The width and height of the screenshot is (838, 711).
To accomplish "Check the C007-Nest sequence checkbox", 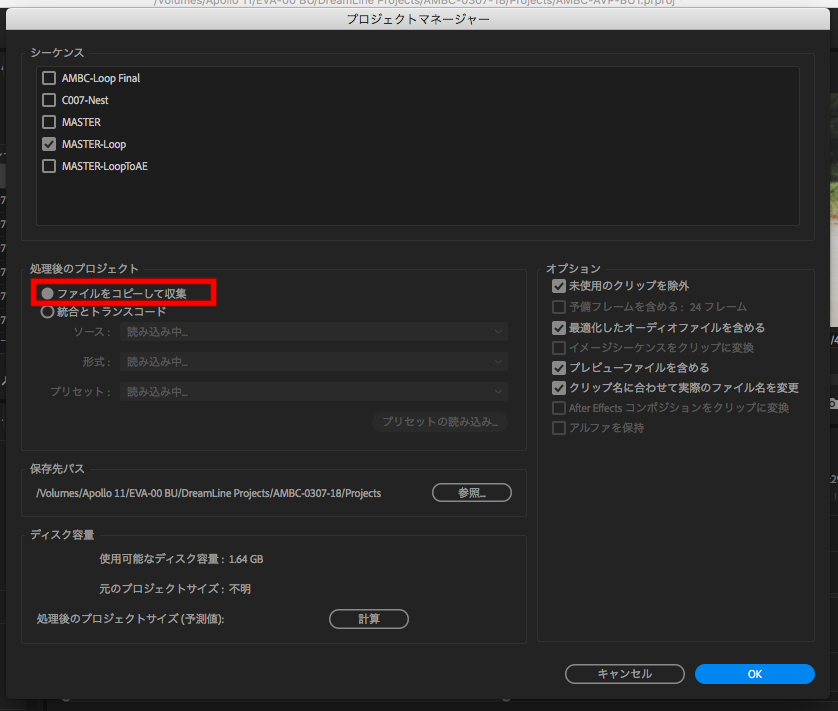I will [49, 100].
